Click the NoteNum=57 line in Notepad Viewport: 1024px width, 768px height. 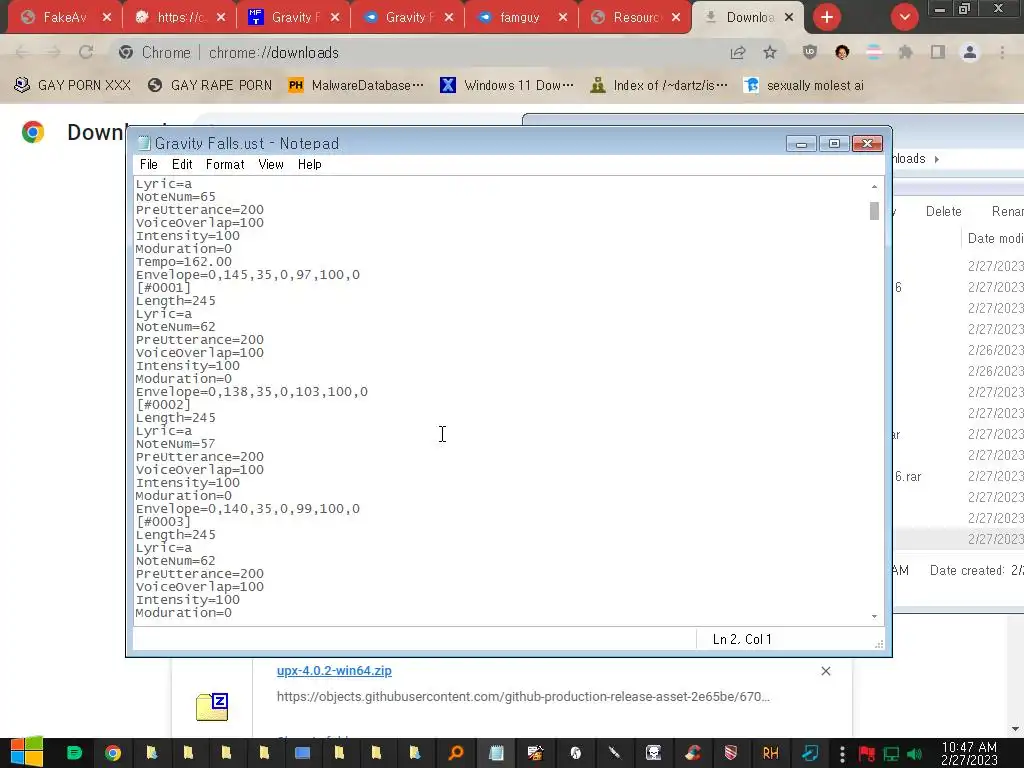point(175,444)
